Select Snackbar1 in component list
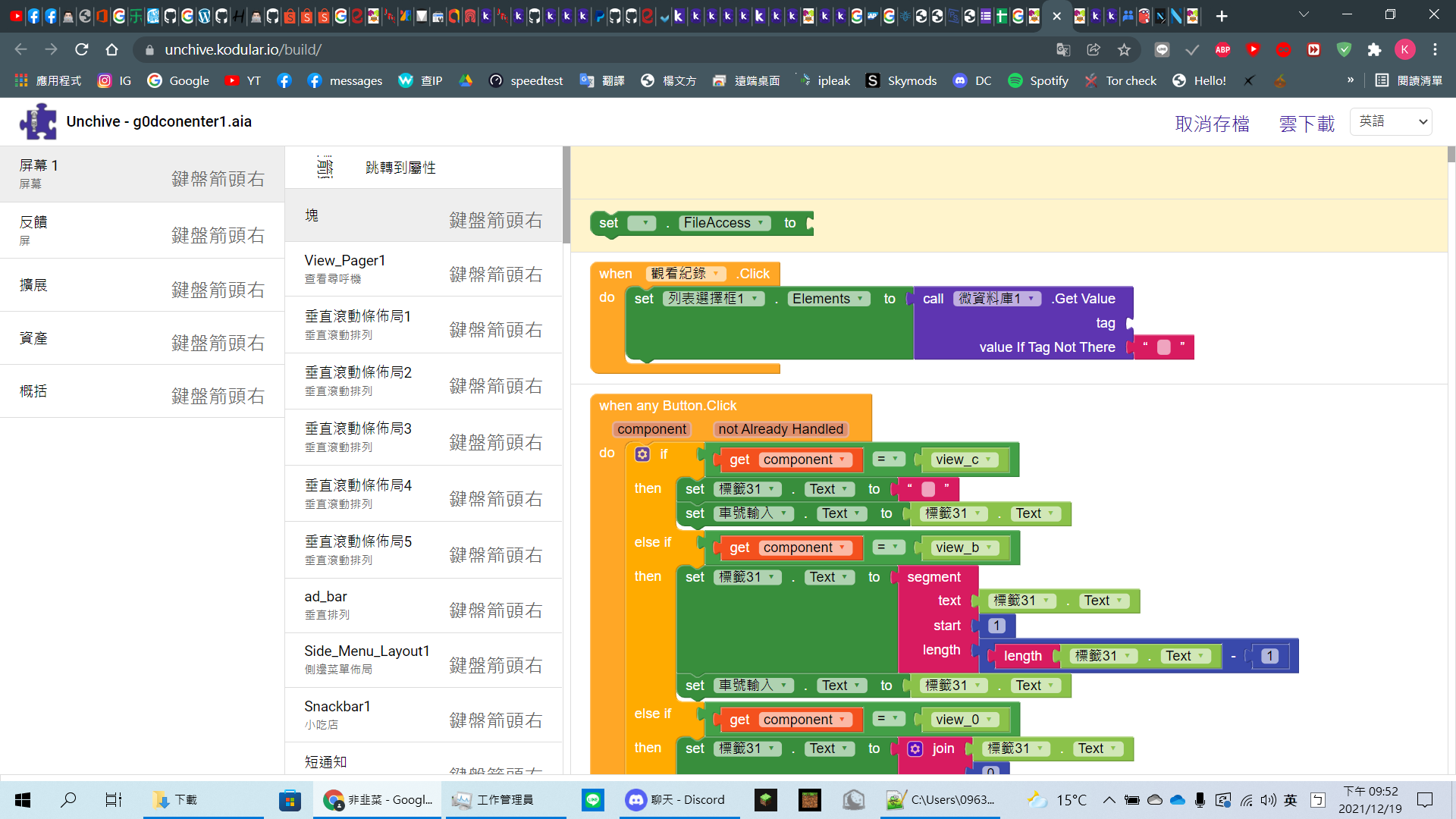 click(423, 715)
